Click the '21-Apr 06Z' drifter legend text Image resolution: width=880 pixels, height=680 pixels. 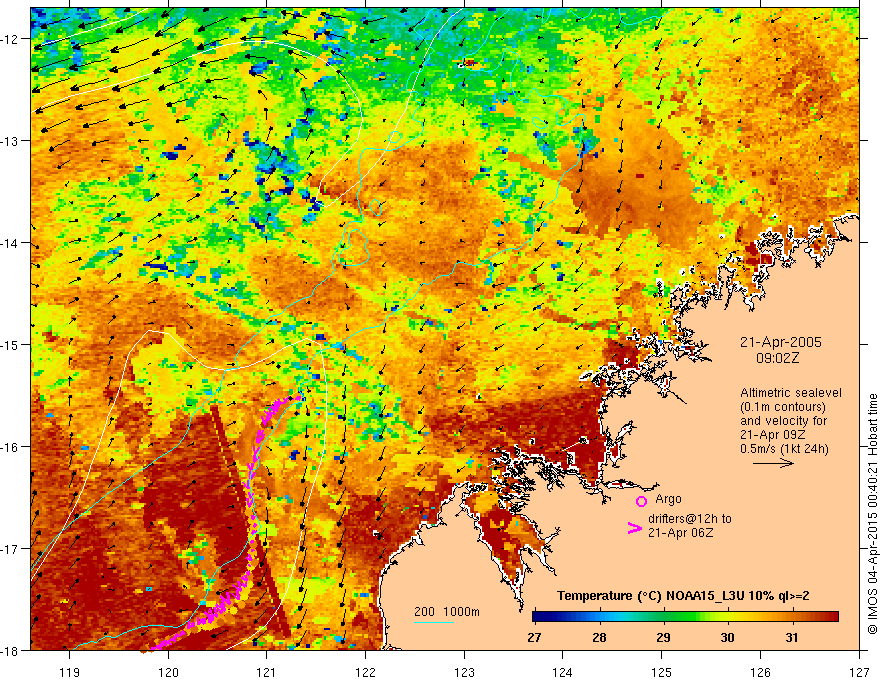680,533
